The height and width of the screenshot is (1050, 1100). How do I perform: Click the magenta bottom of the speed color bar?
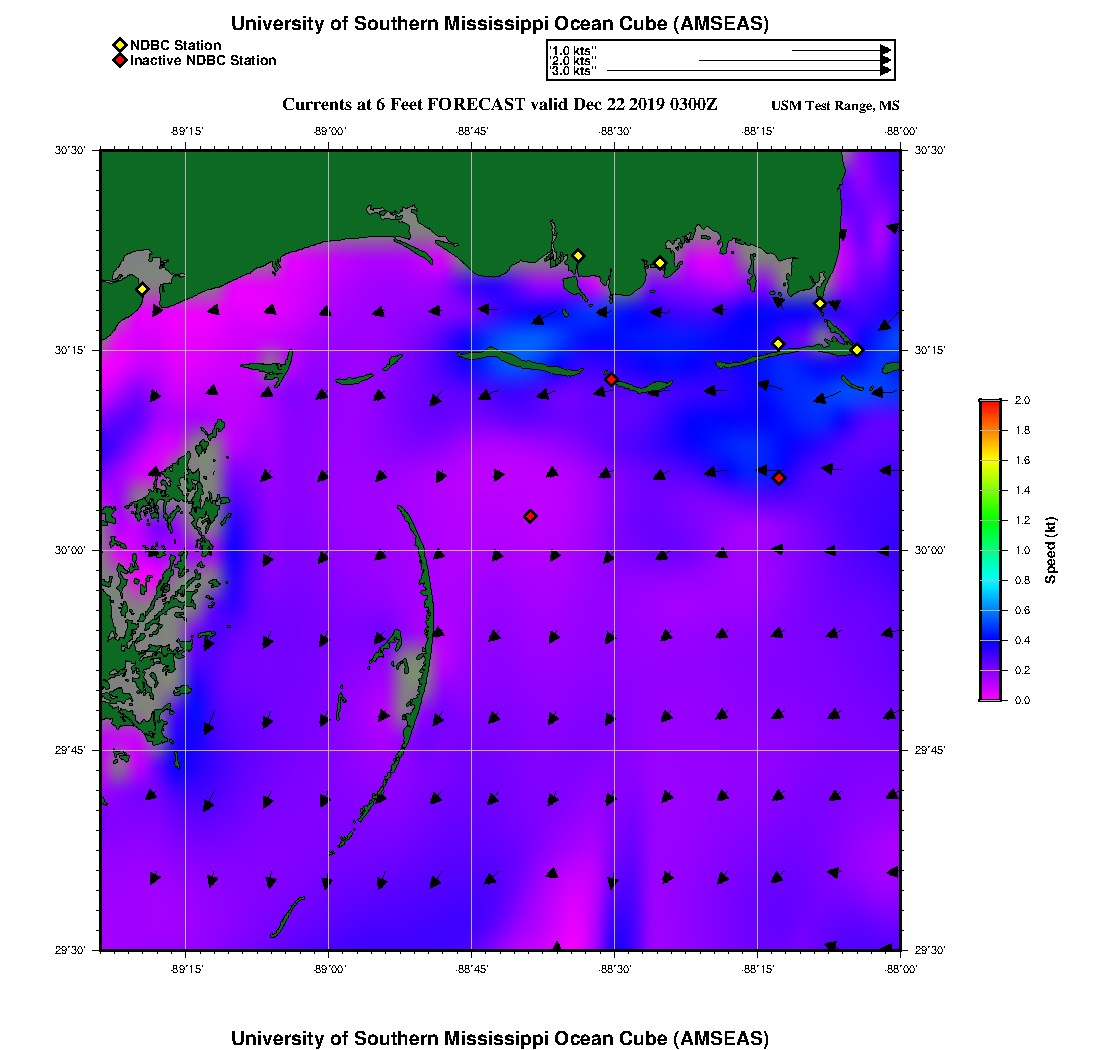point(989,694)
